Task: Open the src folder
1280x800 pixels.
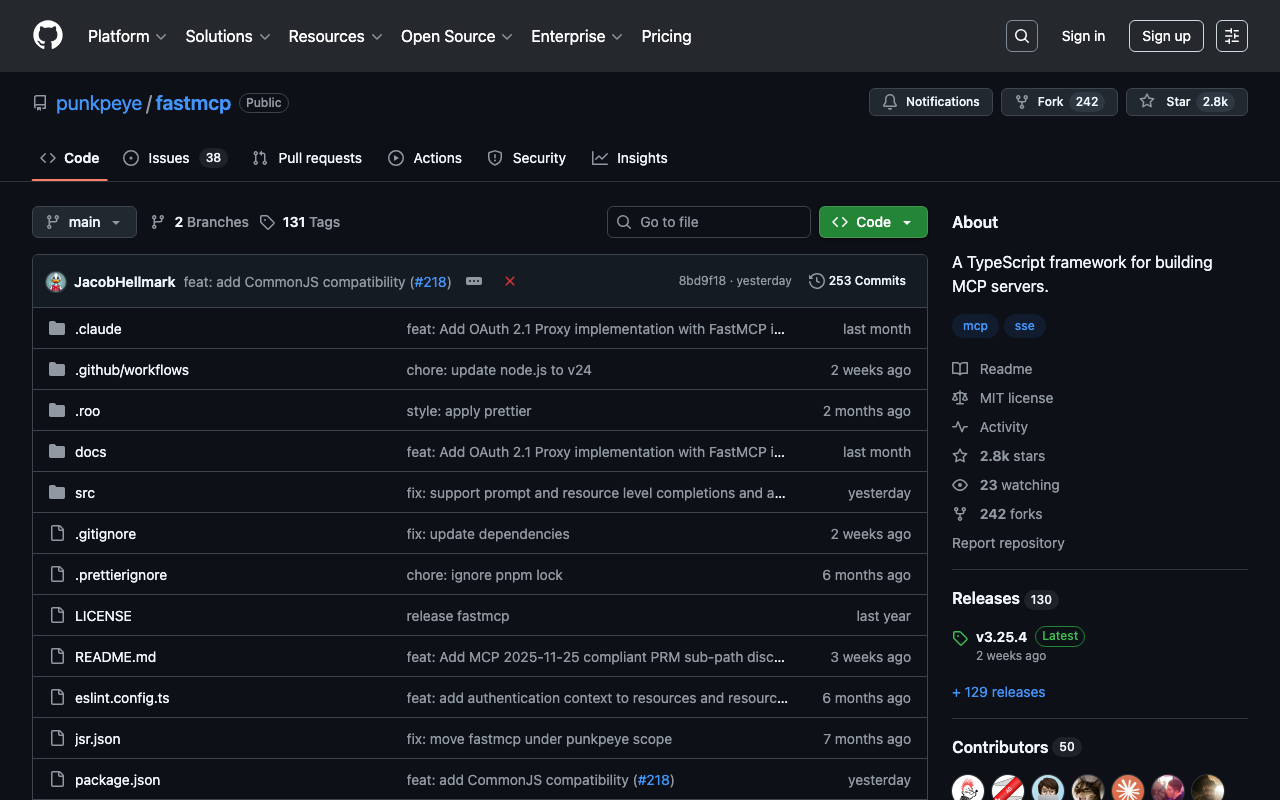Action: [85, 493]
